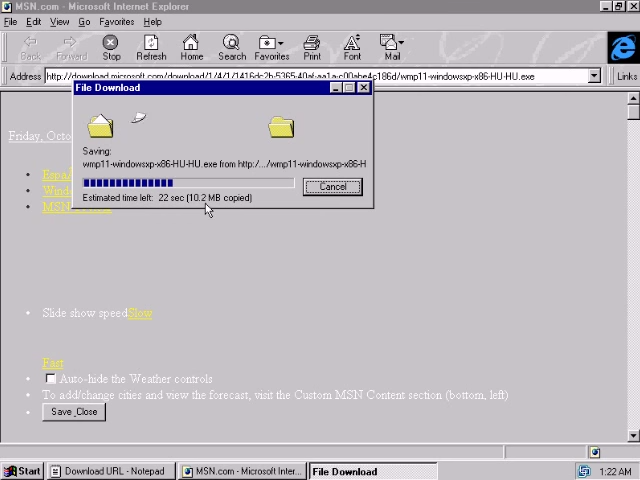This screenshot has width=640, height=480.
Task: Open the Windows Start menu
Action: [x=22, y=471]
